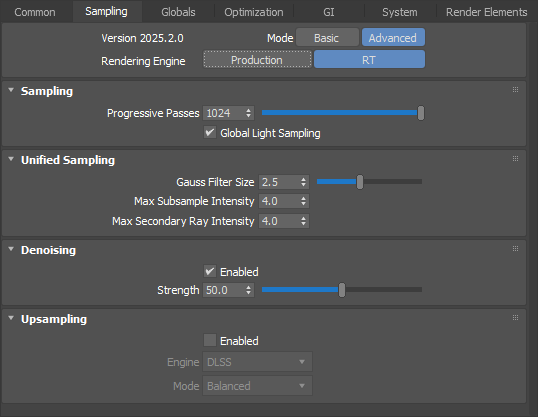Click the Upsampling rollout grip icon

click(515, 317)
